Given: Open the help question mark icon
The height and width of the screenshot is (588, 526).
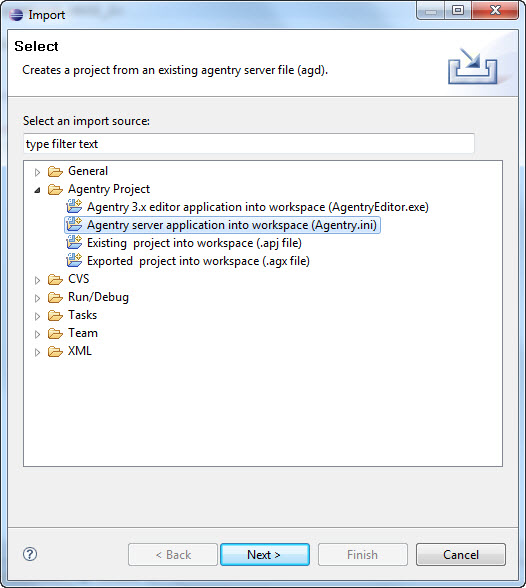Looking at the screenshot, I should [30, 554].
